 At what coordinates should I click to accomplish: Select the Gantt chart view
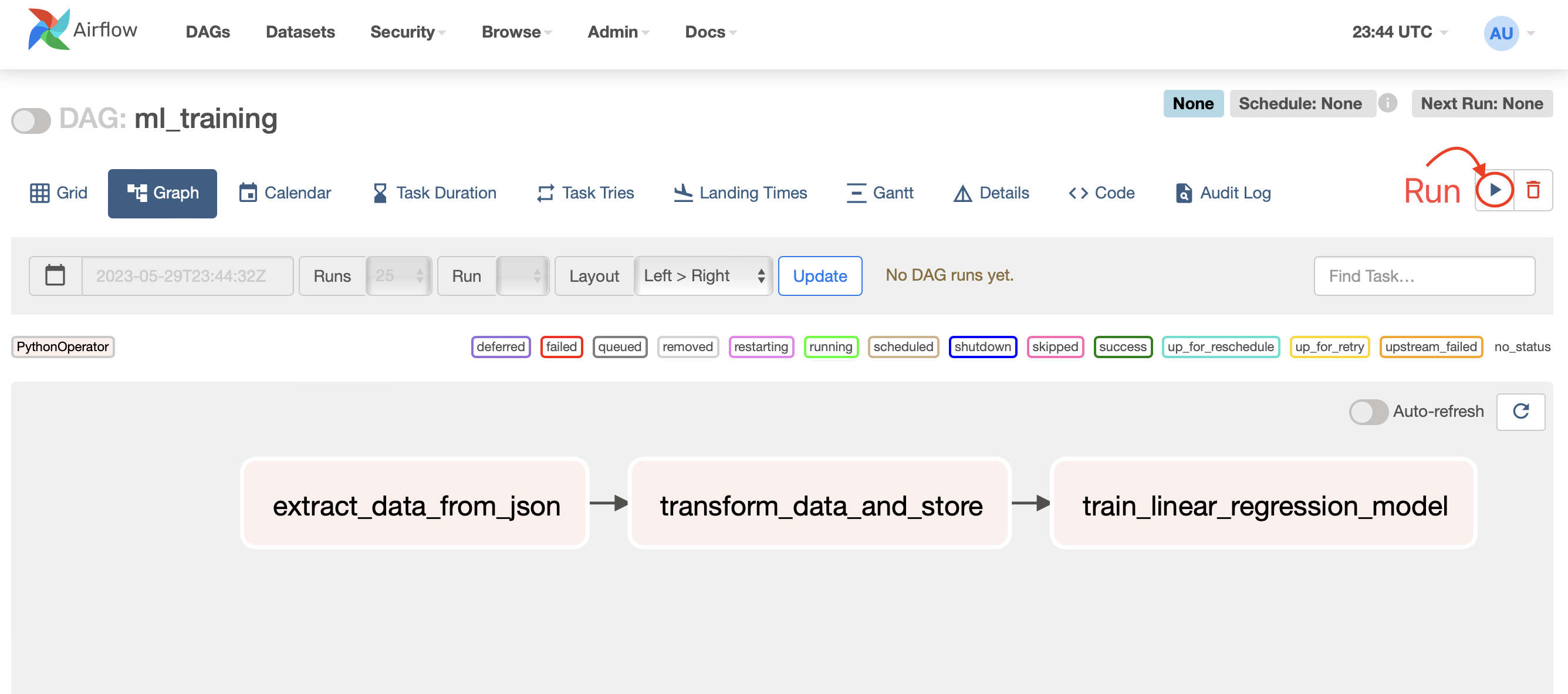pos(880,193)
